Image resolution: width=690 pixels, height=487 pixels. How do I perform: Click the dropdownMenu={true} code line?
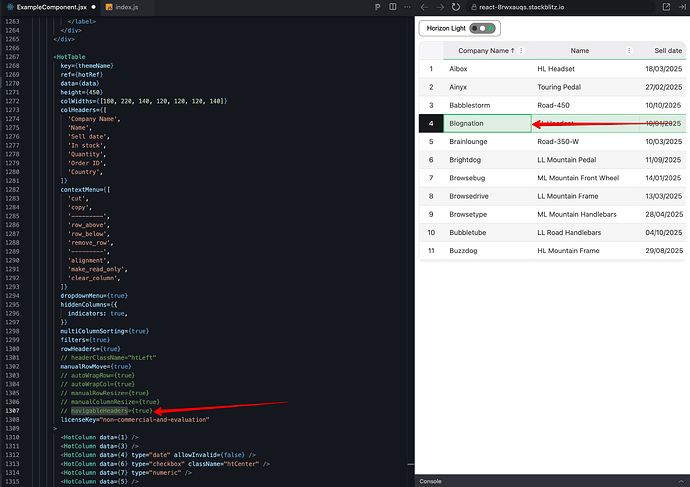click(94, 296)
